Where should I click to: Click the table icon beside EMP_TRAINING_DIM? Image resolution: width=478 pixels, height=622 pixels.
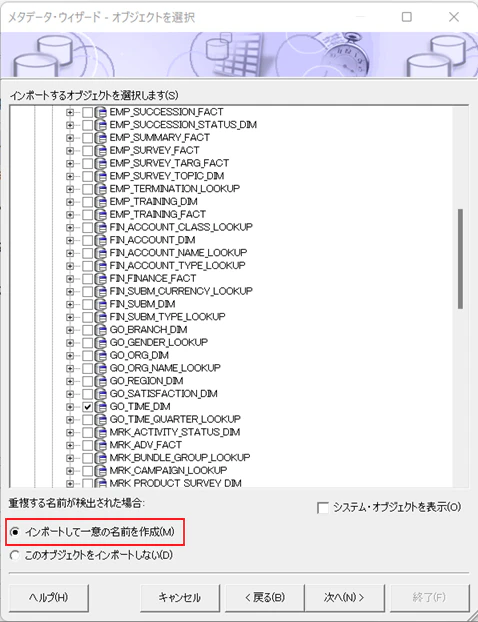(x=101, y=202)
